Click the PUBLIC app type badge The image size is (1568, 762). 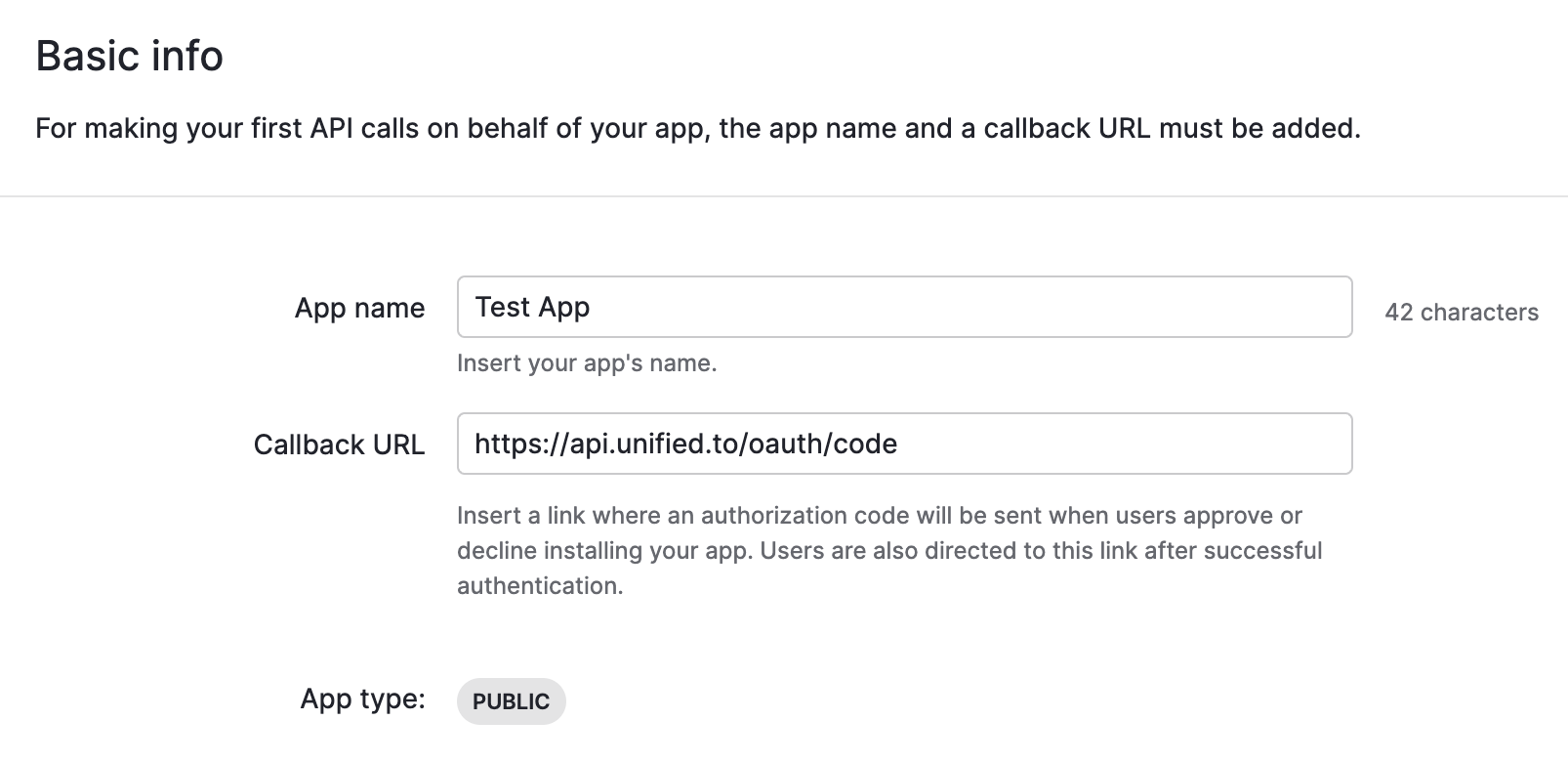point(511,701)
